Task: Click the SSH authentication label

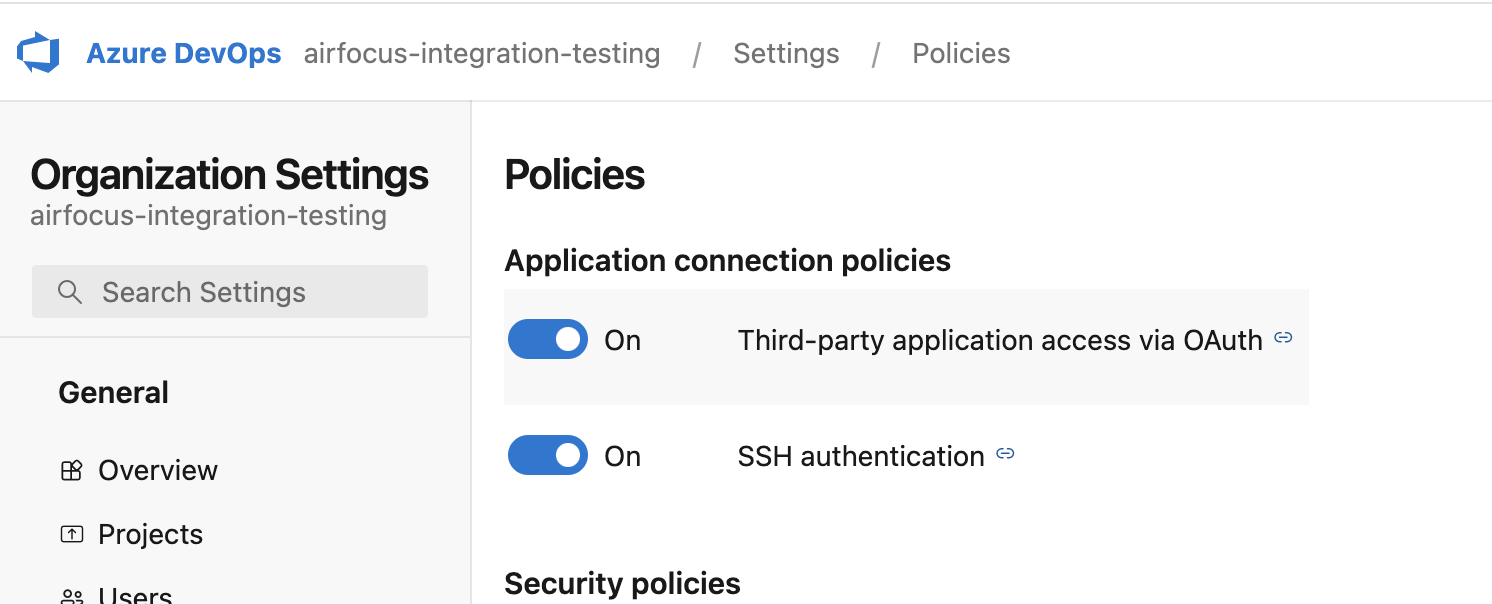Action: (861, 456)
